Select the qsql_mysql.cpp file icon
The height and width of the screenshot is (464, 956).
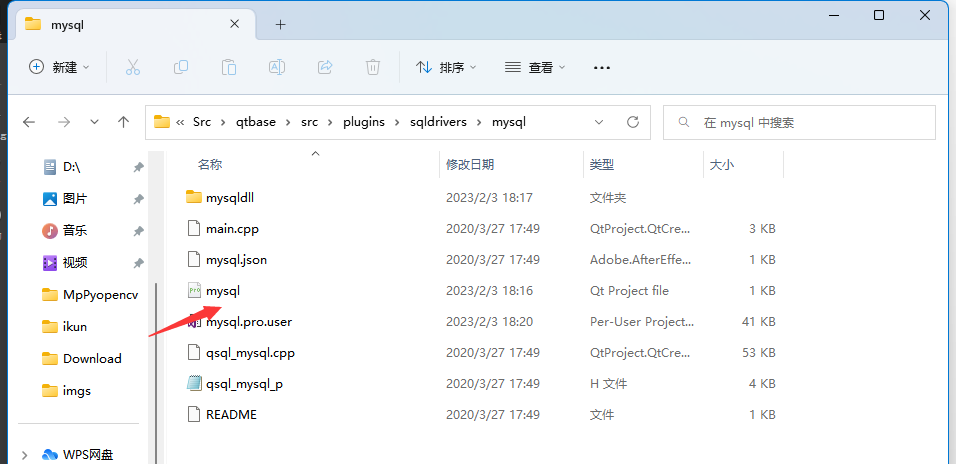[193, 352]
